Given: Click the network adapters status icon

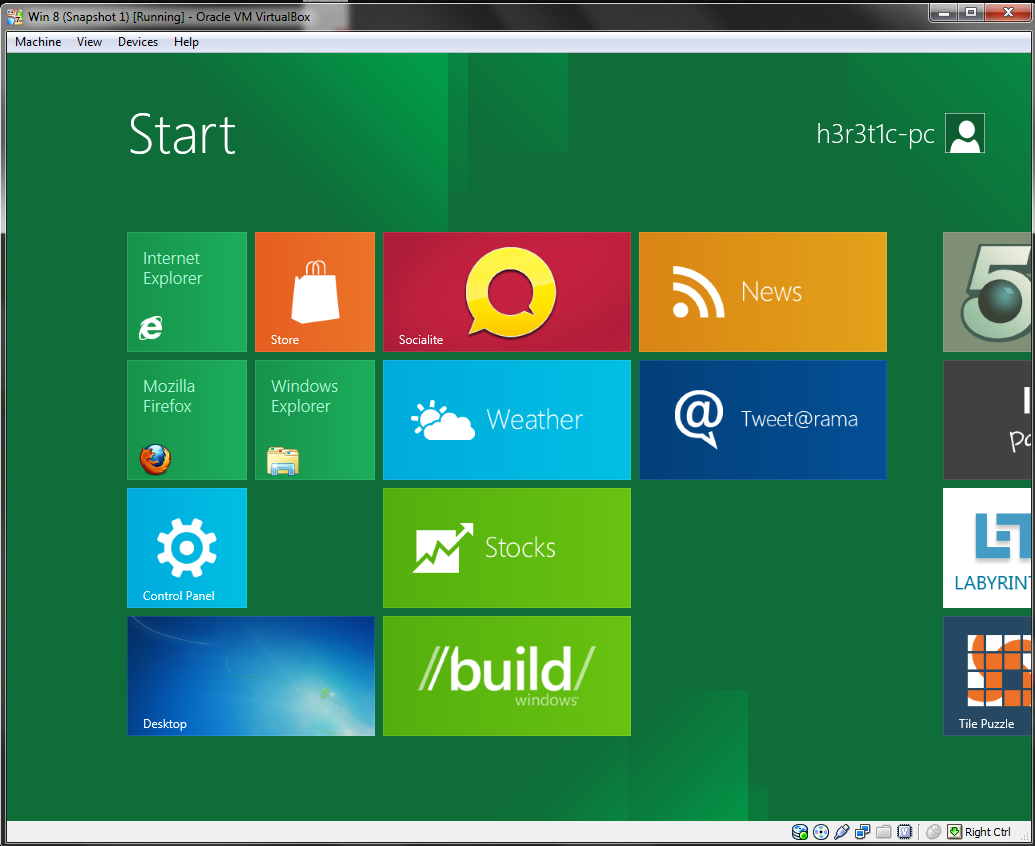Looking at the screenshot, I should click(863, 832).
